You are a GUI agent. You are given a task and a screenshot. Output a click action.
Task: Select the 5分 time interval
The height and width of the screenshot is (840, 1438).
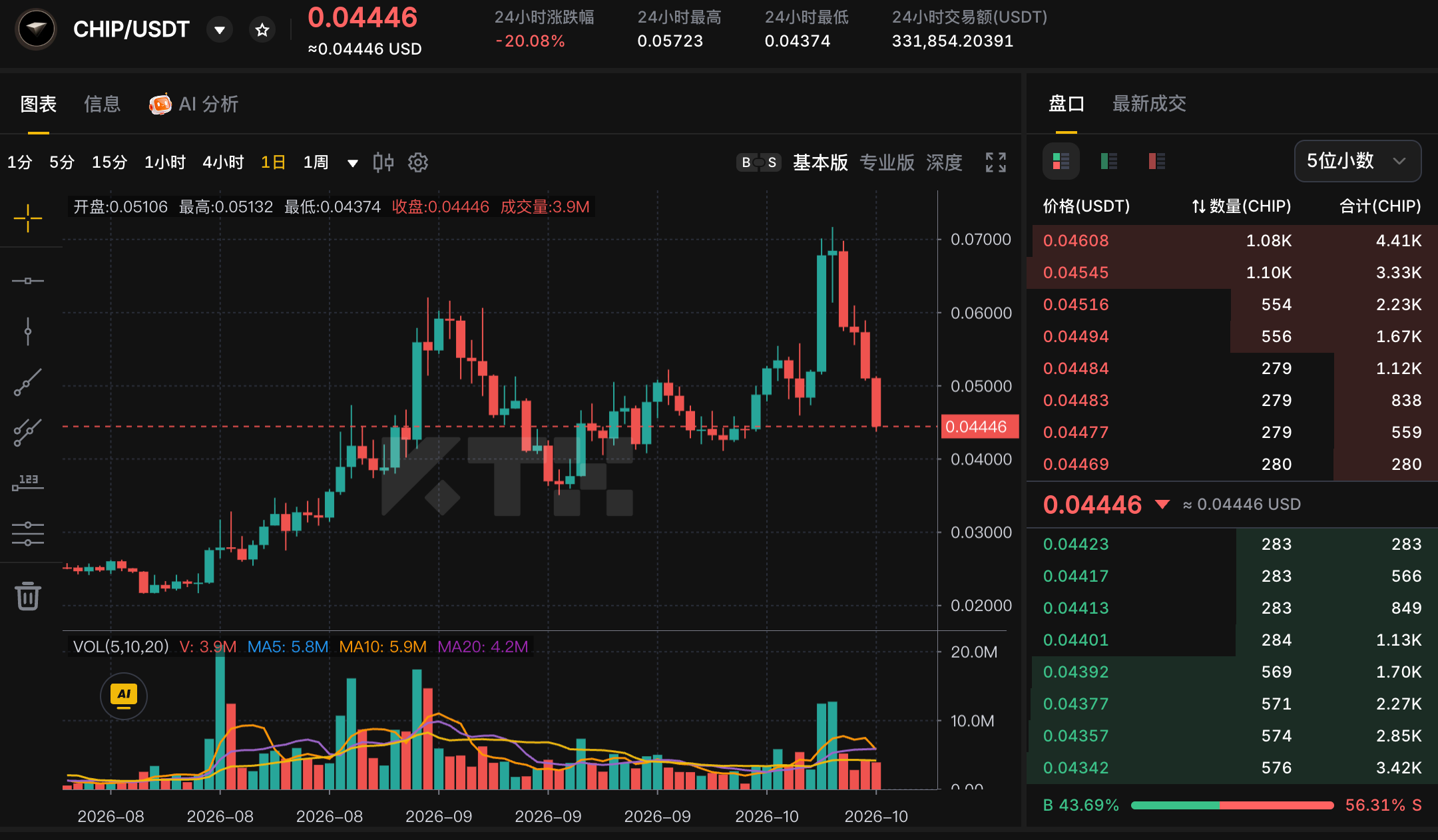62,162
